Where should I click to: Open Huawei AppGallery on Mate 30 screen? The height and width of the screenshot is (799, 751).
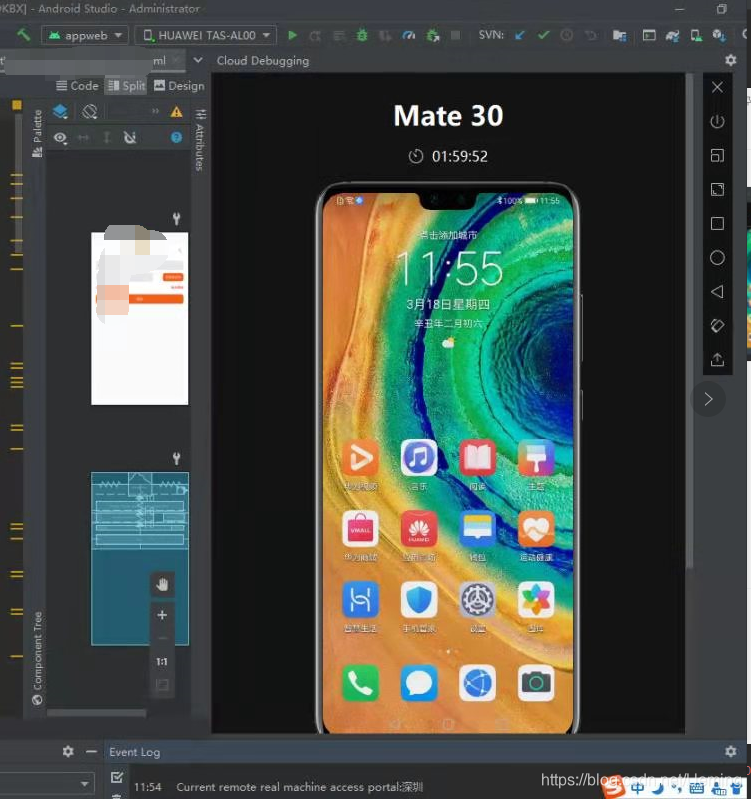point(419,528)
